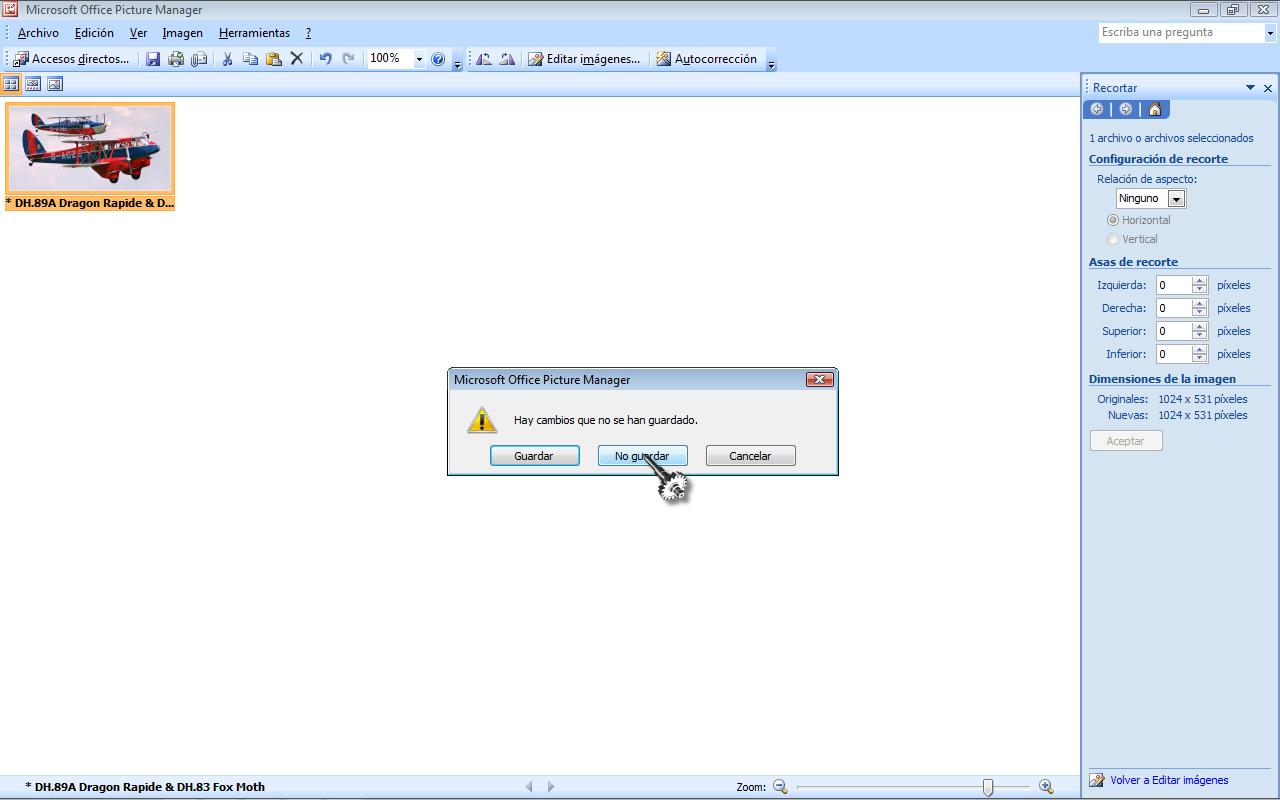This screenshot has height=800, width=1280.
Task: Switch to Filmstrip view
Action: coord(33,85)
